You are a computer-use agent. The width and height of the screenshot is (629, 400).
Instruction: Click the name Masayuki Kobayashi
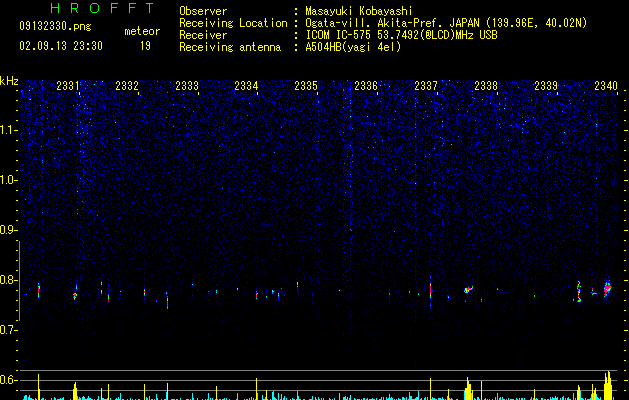tap(359, 11)
